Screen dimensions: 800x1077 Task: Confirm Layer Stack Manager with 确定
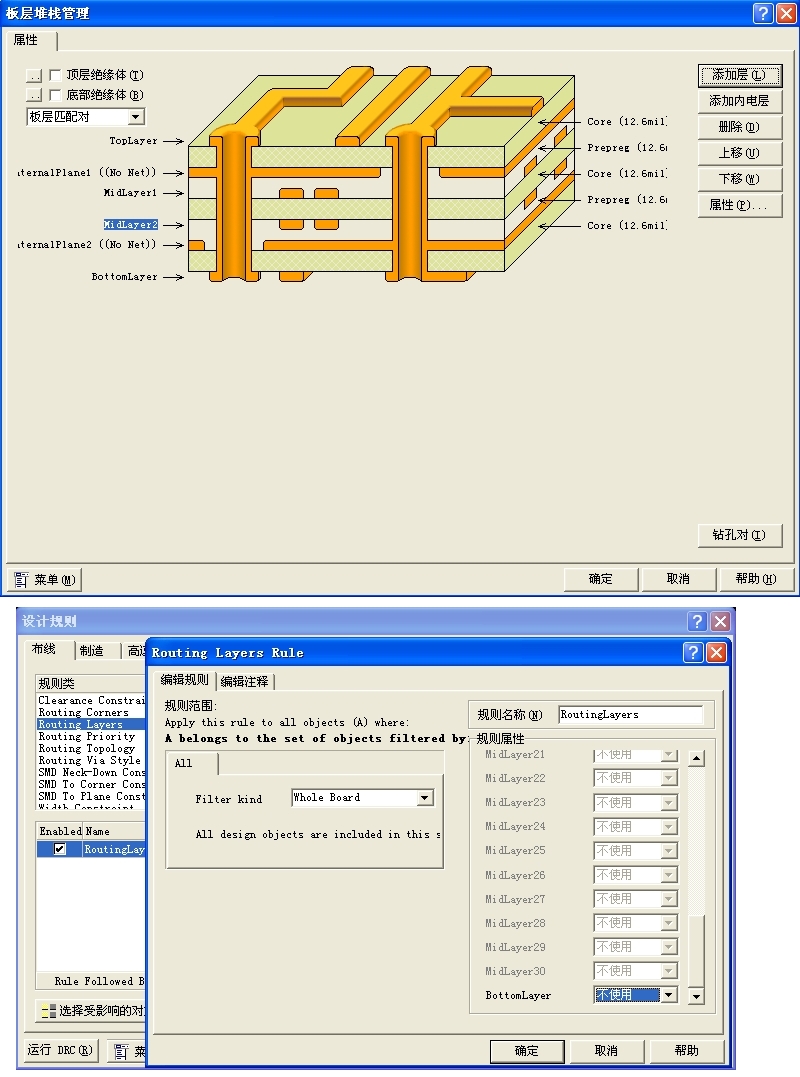pos(601,579)
